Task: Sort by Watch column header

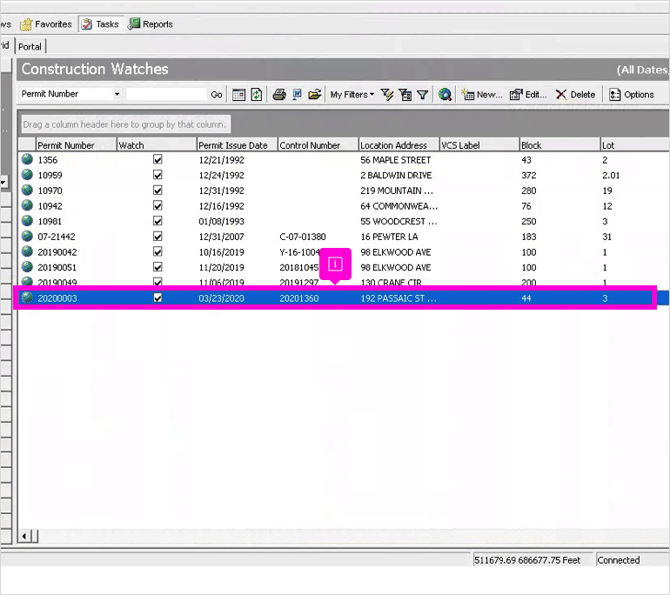Action: point(156,145)
